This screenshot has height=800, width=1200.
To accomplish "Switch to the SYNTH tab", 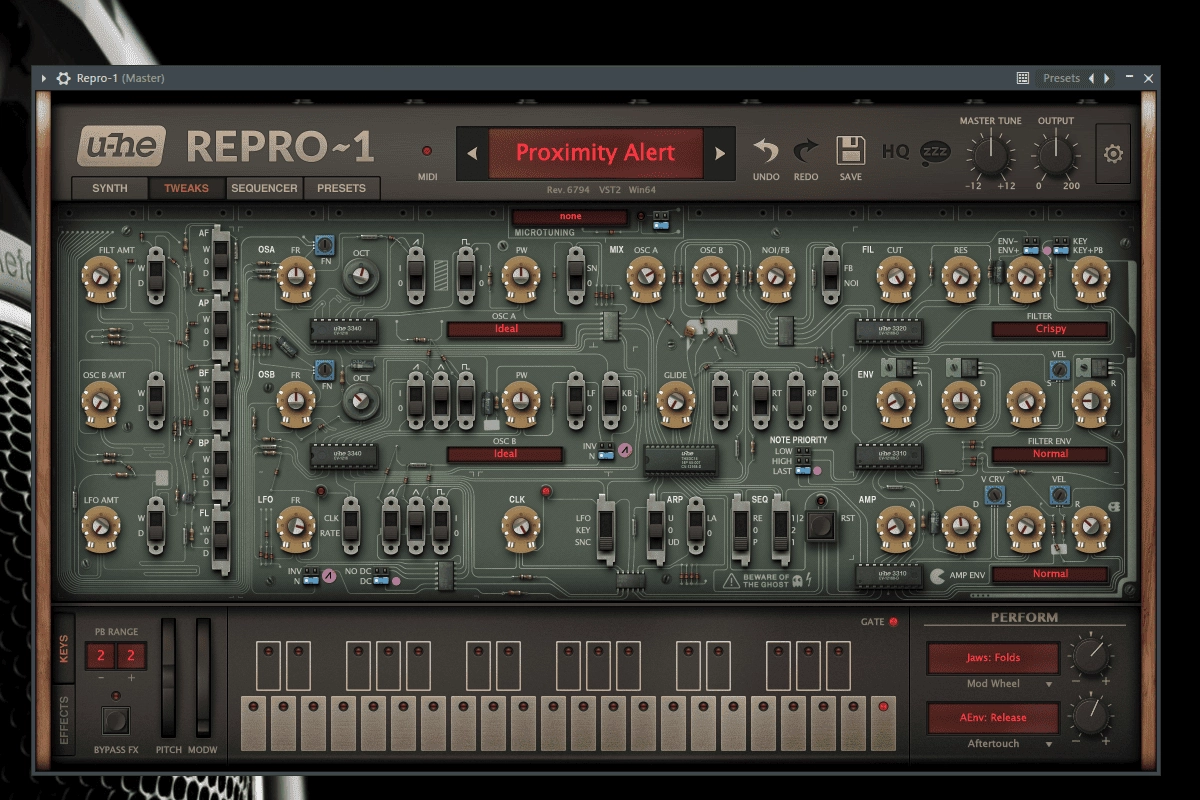I will (109, 188).
